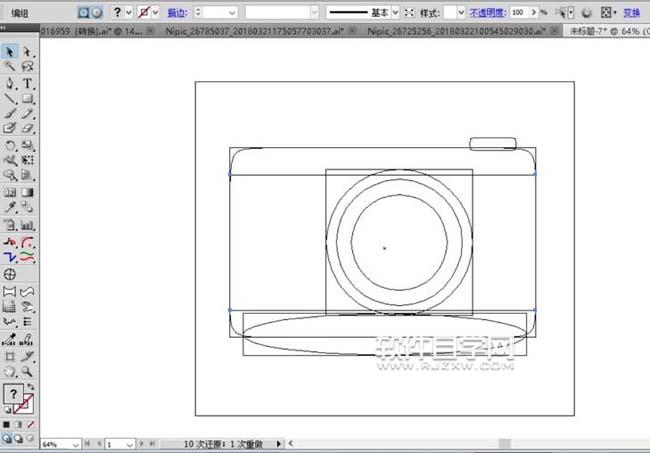Enable Draw Behind mode
Viewport: 650px width, 453px height.
19,438
